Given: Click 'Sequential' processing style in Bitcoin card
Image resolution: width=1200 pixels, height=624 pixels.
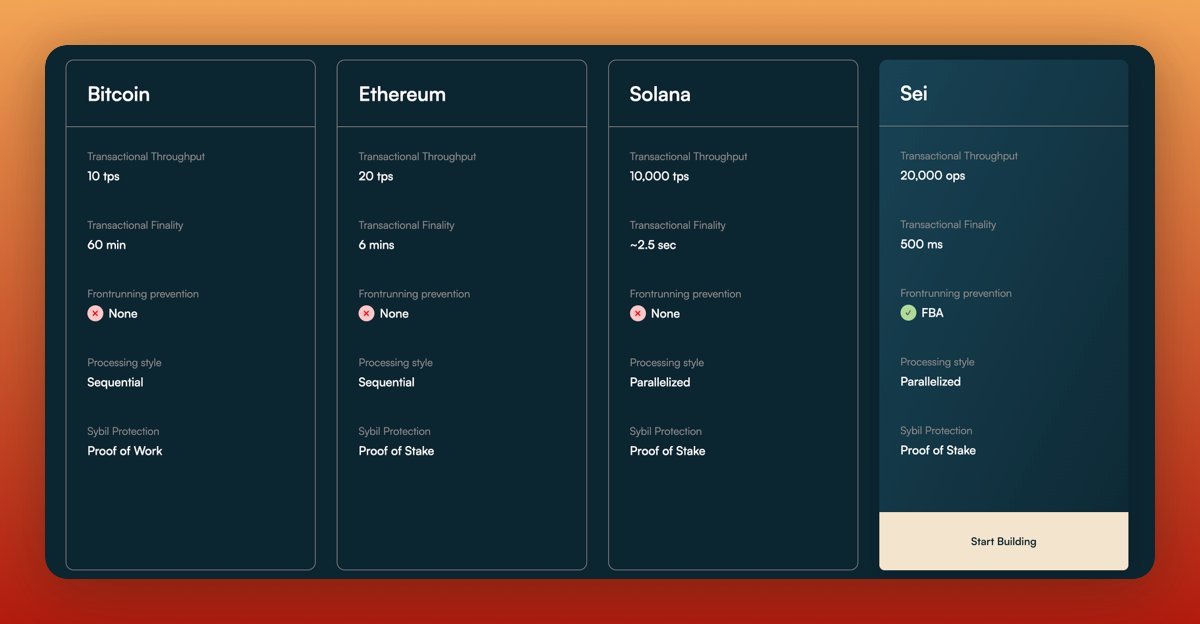Looking at the screenshot, I should pyautogui.click(x=115, y=382).
